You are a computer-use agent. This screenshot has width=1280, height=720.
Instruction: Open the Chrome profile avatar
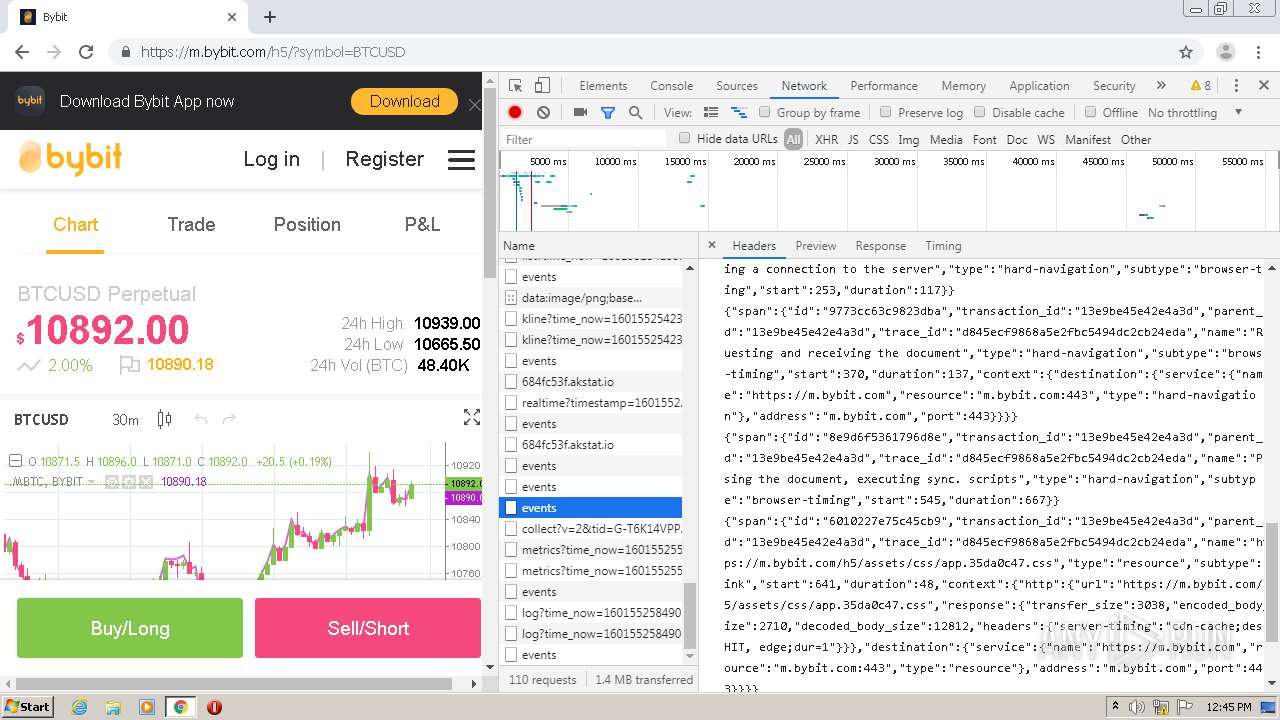tap(1225, 52)
